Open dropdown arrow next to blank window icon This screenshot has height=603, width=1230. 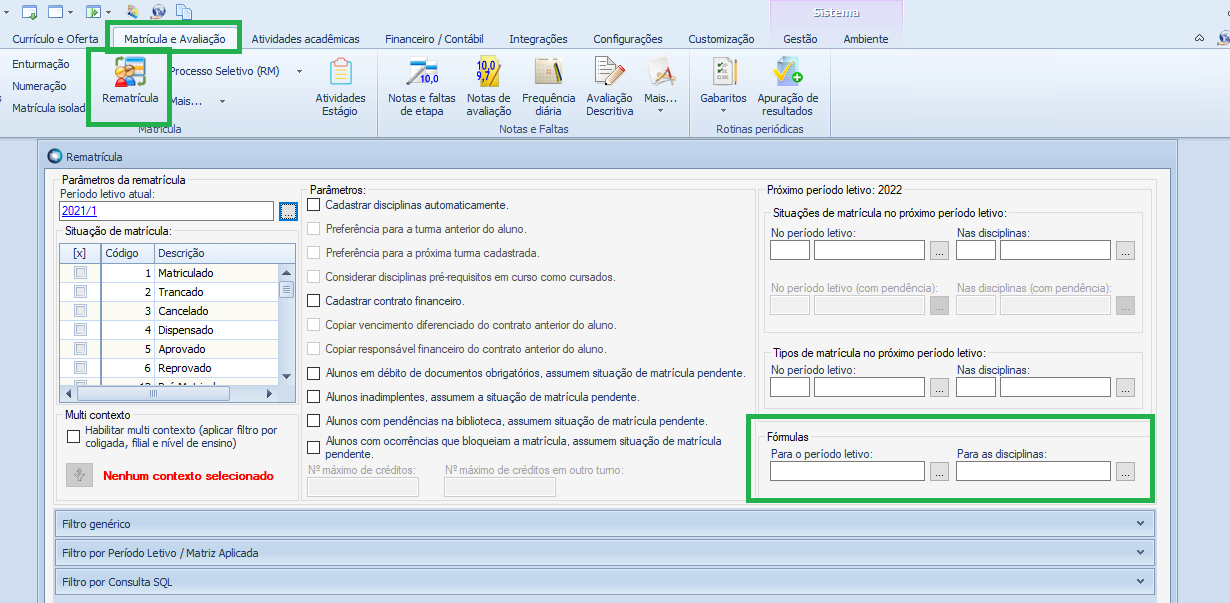click(x=70, y=12)
